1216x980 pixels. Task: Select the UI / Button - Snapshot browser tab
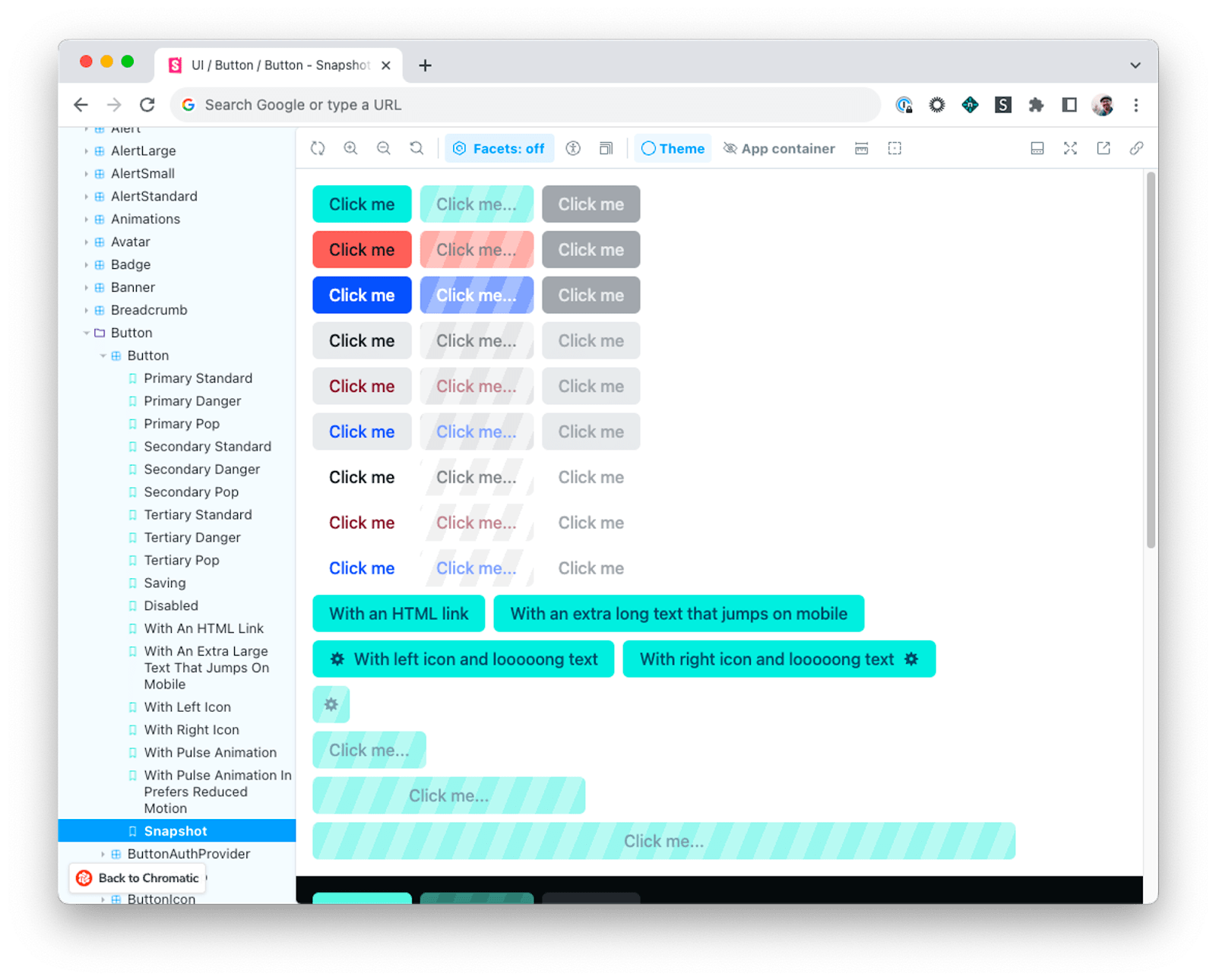pyautogui.click(x=274, y=65)
